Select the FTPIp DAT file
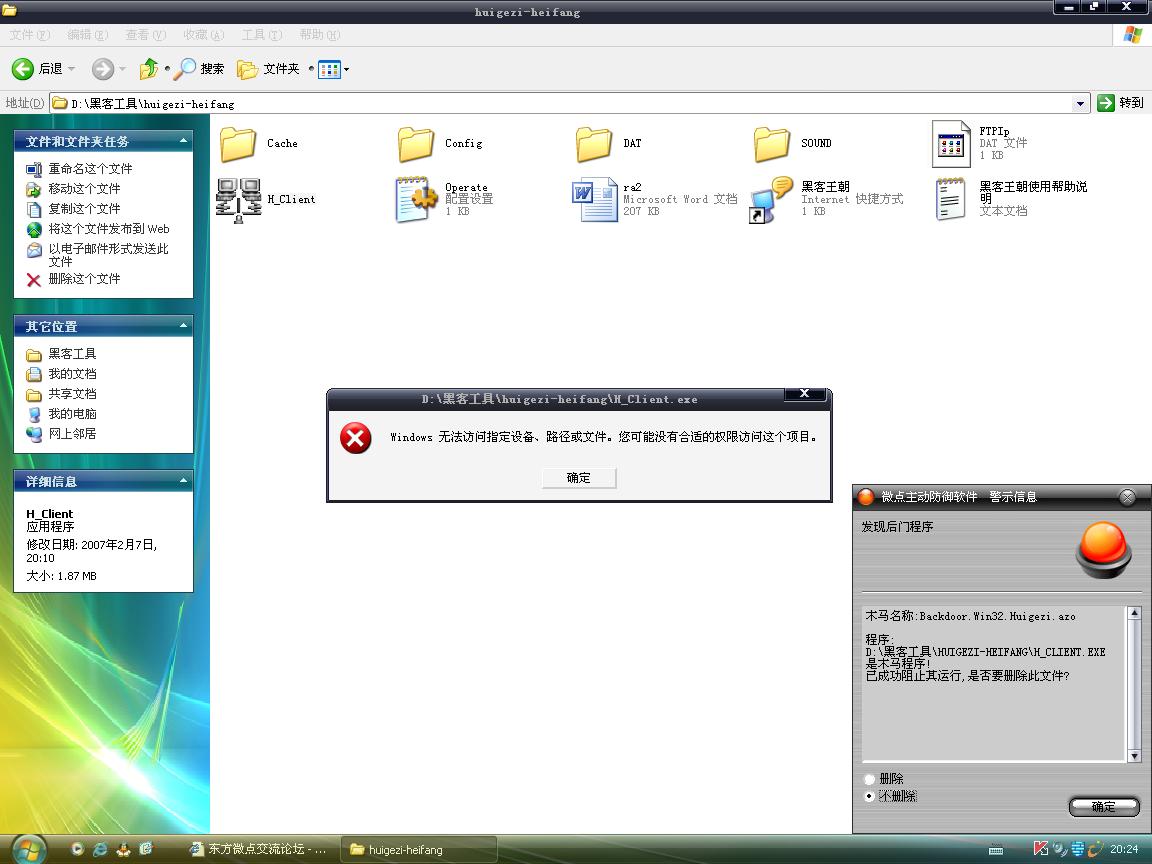The image size is (1152, 864). click(979, 143)
